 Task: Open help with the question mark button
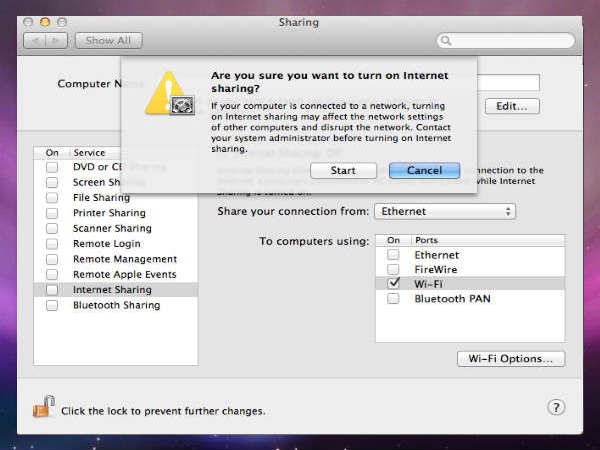(x=557, y=407)
